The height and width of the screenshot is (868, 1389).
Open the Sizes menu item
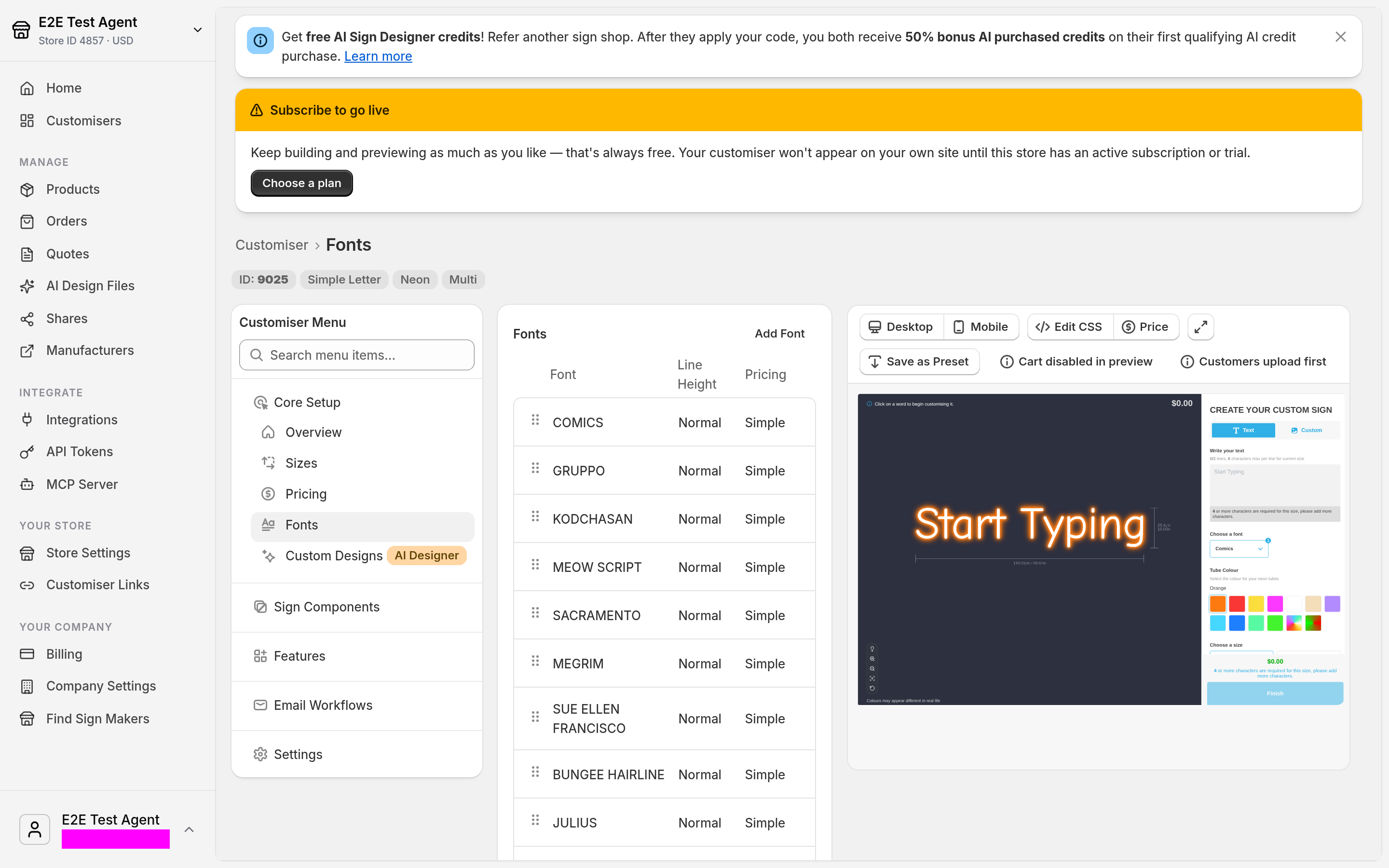pyautogui.click(x=362, y=463)
